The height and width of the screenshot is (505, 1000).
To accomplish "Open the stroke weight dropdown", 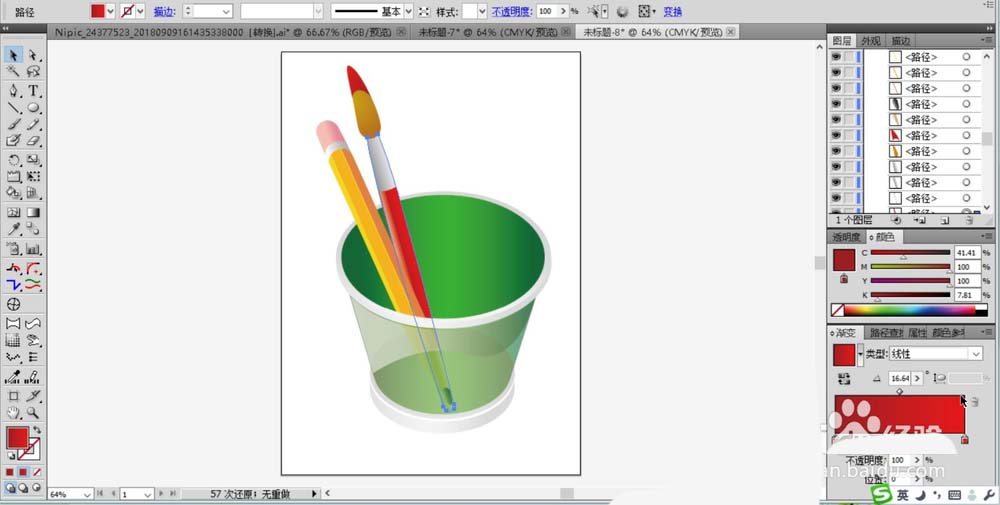I will point(226,11).
